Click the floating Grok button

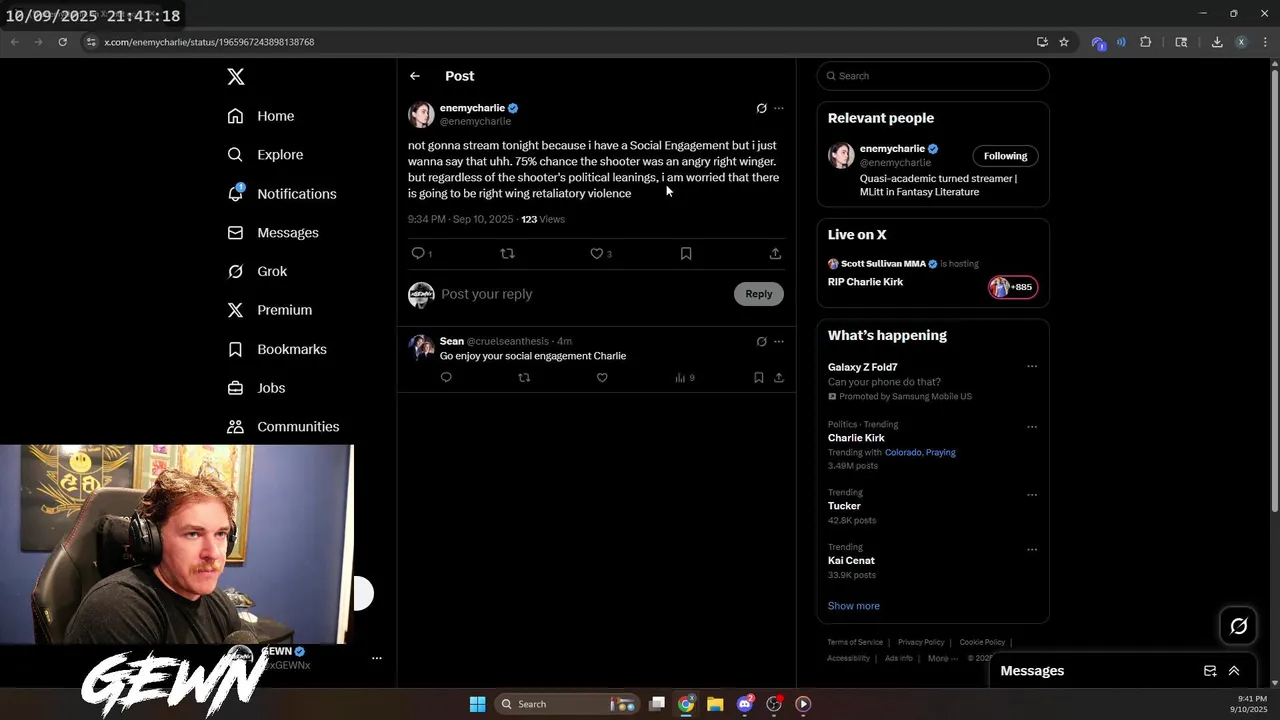tap(1239, 626)
